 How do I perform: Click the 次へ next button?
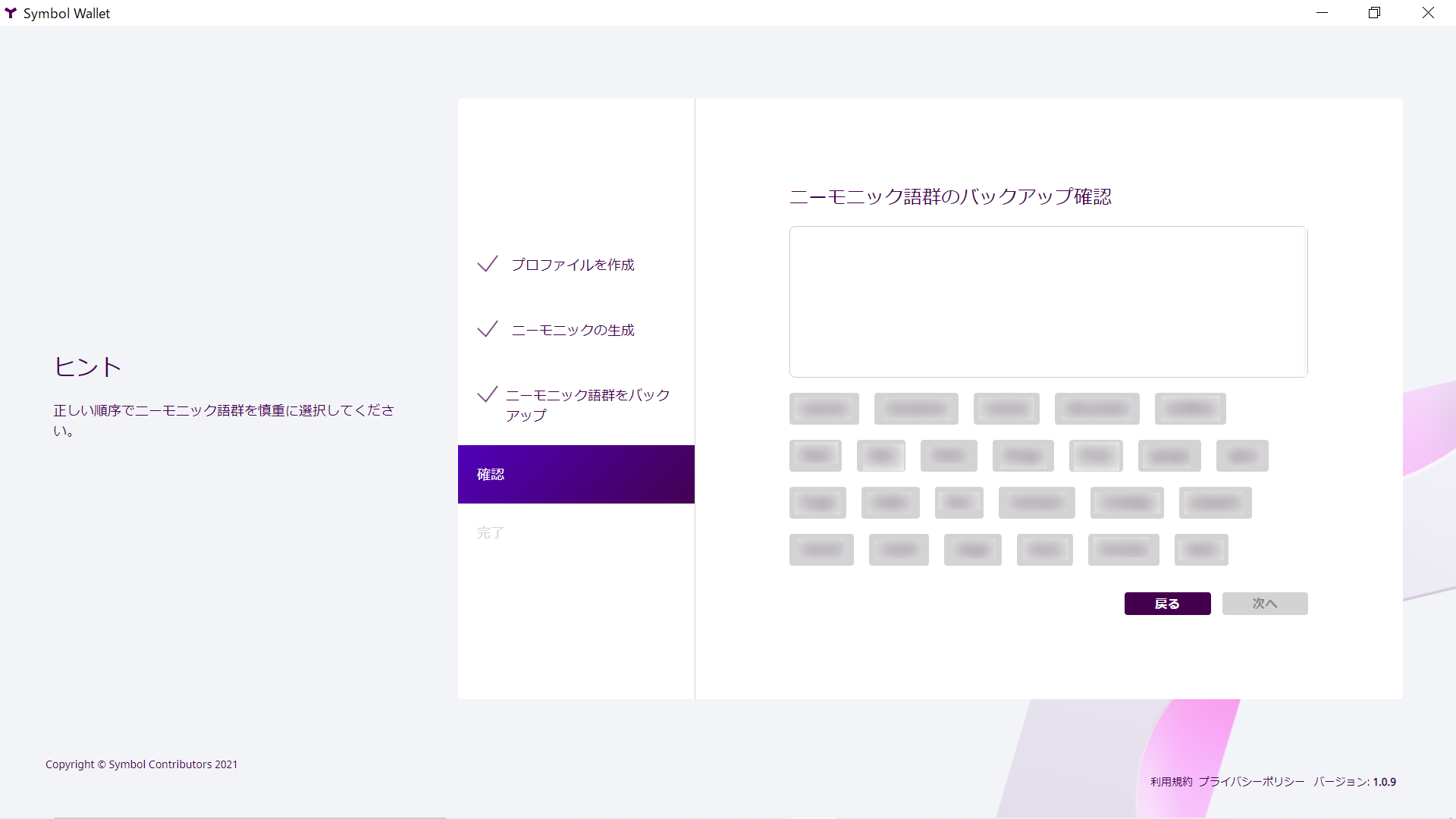pos(1265,604)
